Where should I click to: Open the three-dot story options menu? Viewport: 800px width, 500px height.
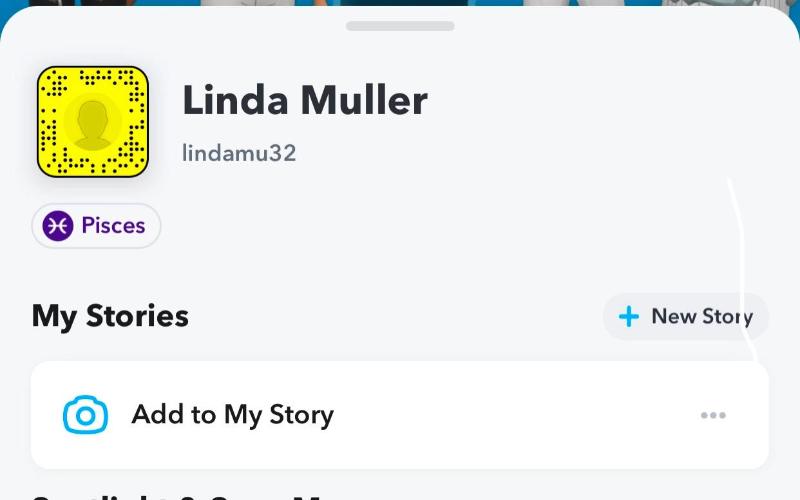[x=713, y=415]
